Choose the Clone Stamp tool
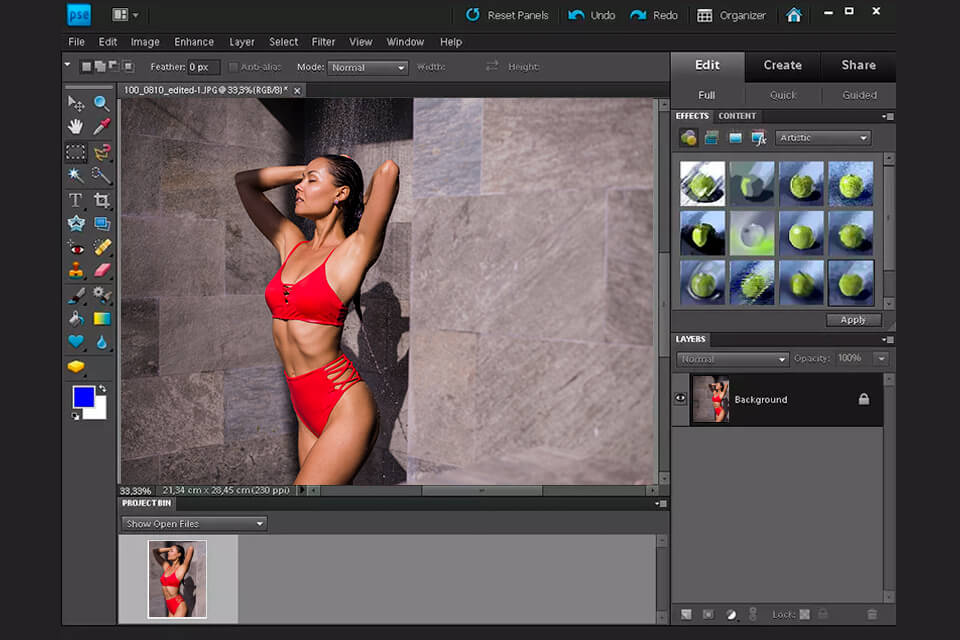Viewport: 960px width, 640px height. 76,270
